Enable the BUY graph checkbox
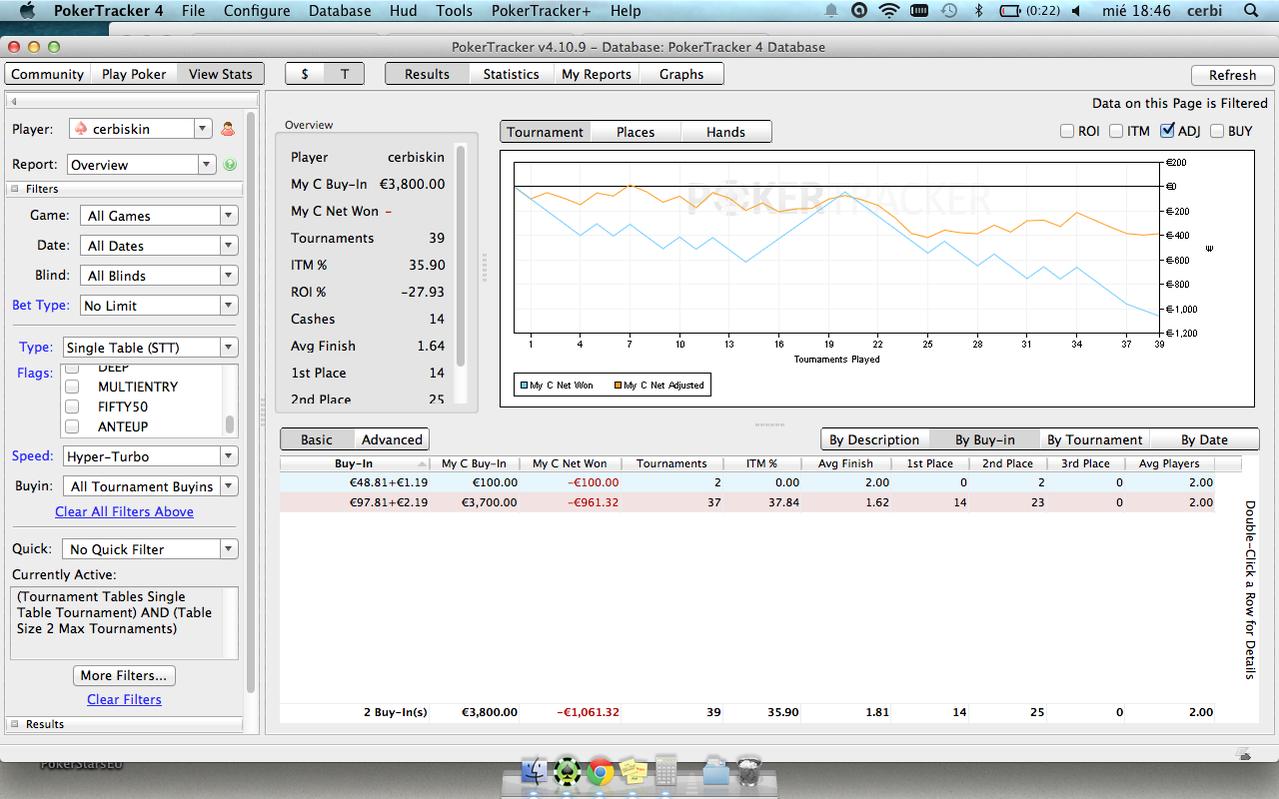This screenshot has height=799, width=1279. pos(1217,131)
